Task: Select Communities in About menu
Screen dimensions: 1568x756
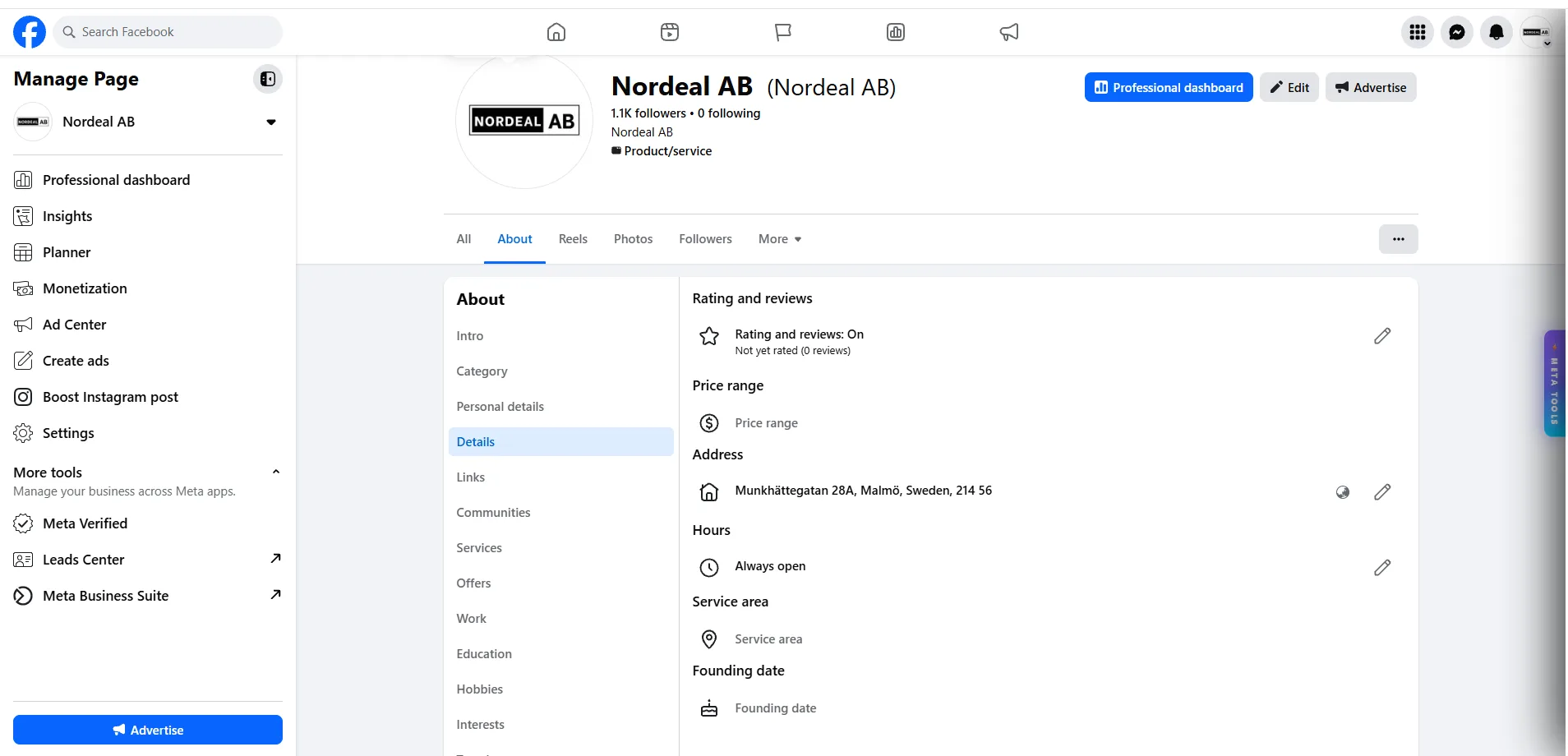Action: pyautogui.click(x=561, y=513)
